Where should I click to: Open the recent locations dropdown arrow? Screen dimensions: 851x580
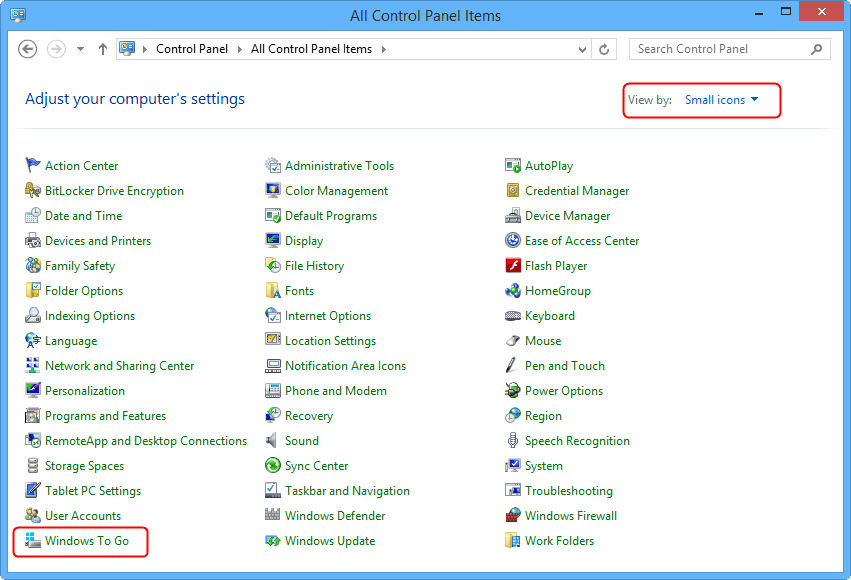click(80, 49)
